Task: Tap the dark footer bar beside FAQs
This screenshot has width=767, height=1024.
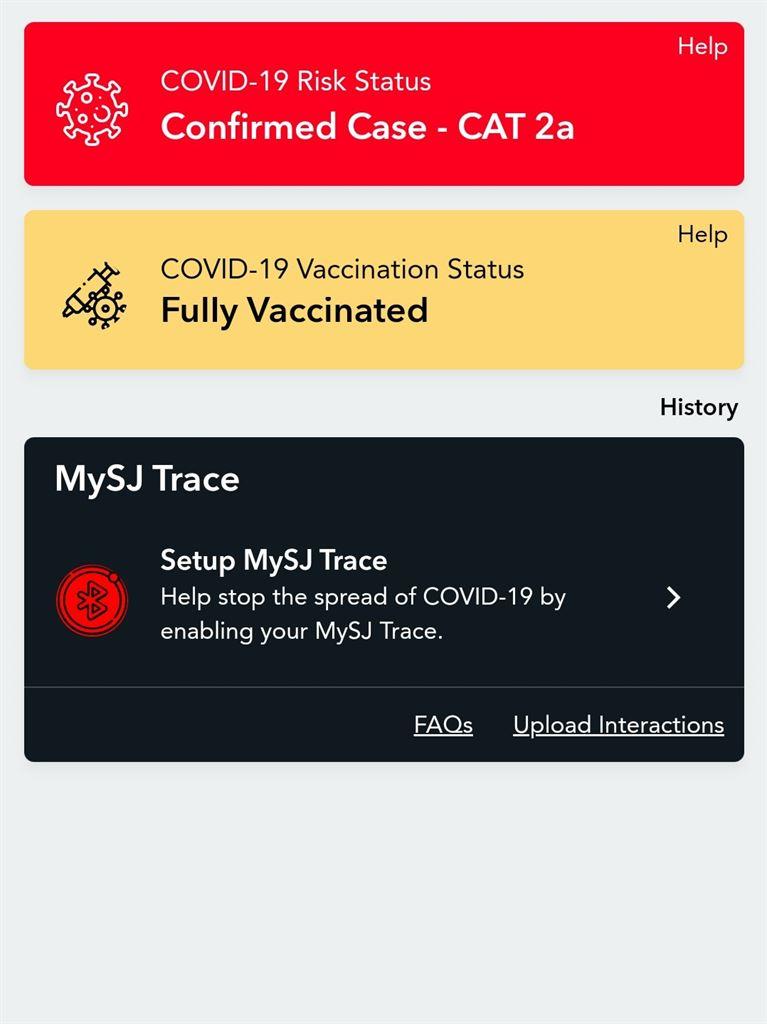Action: 216,724
